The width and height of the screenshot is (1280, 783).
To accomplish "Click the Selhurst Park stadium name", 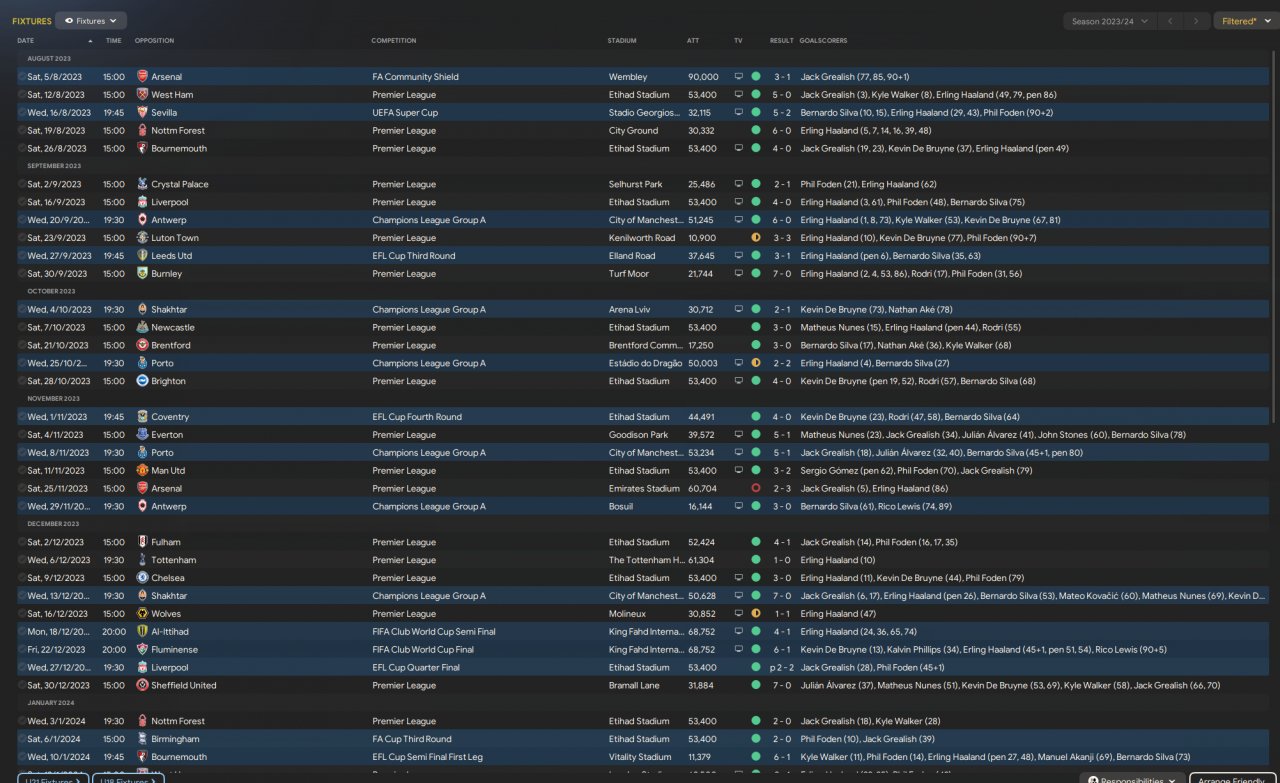I will (x=636, y=184).
